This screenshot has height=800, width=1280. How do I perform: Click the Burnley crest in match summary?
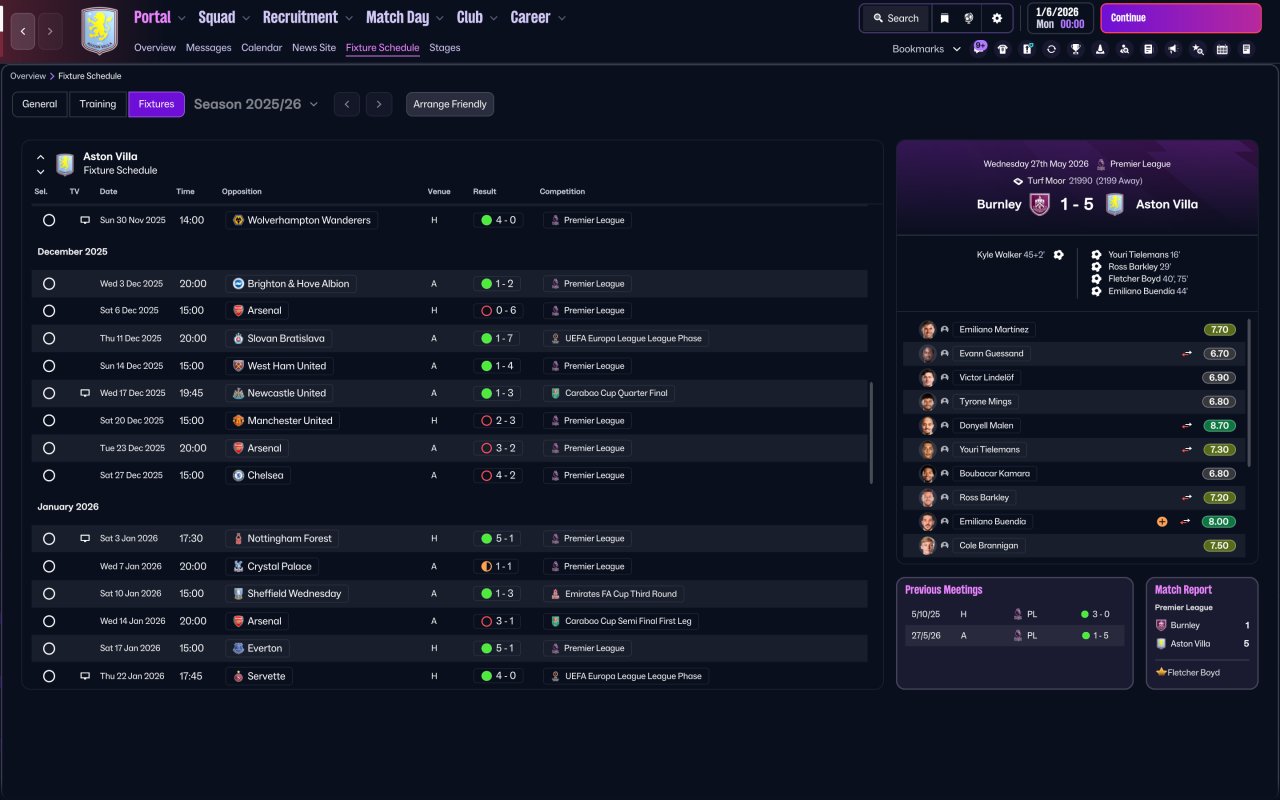1040,204
